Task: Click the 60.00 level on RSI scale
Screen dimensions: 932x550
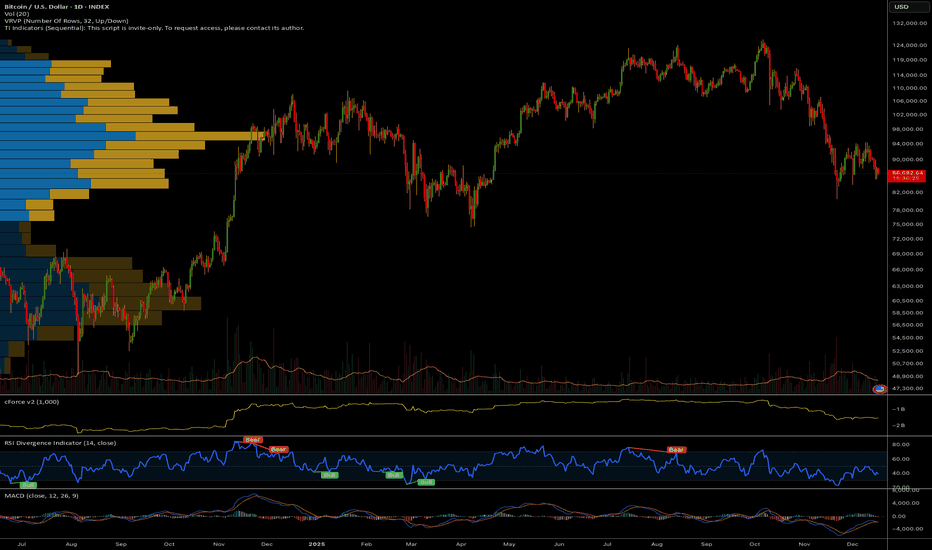Action: 901,459
